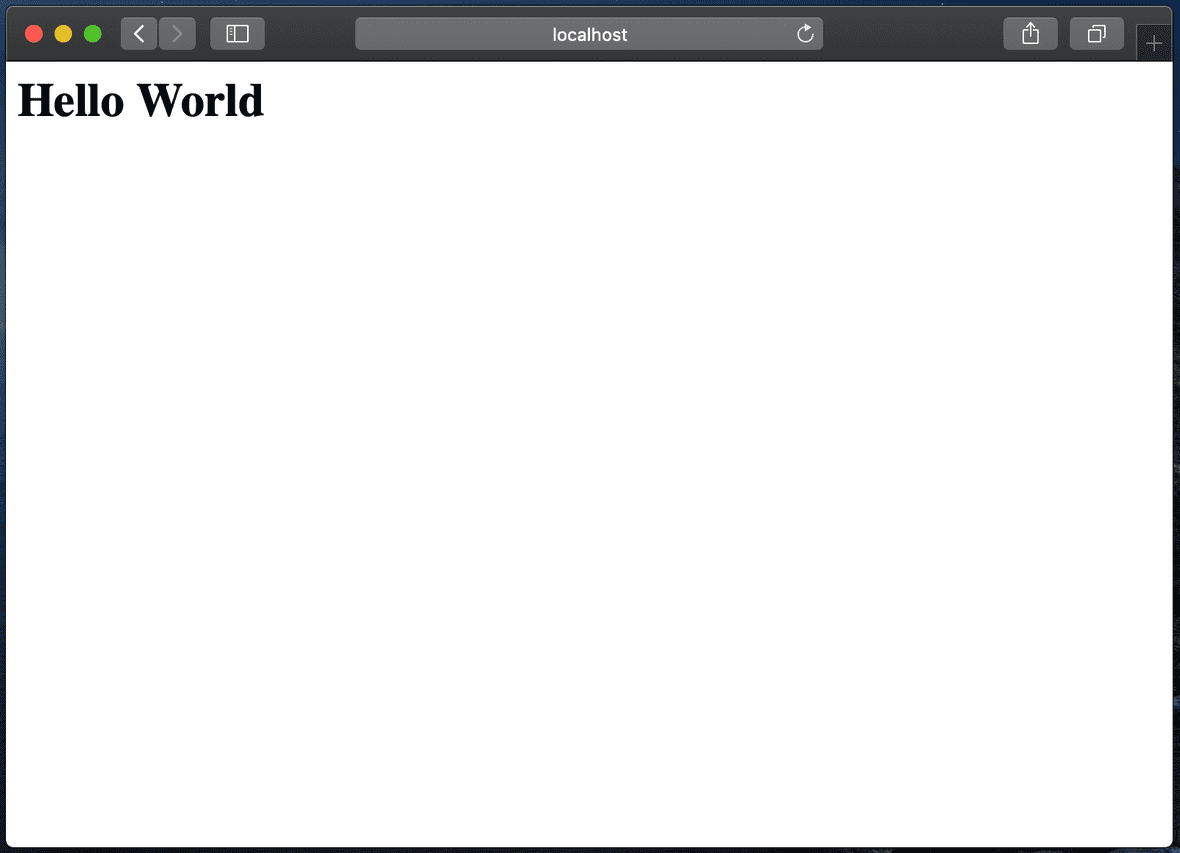This screenshot has height=853, width=1180.
Task: Click the "localhost" text in the URL field
Action: tap(590, 34)
